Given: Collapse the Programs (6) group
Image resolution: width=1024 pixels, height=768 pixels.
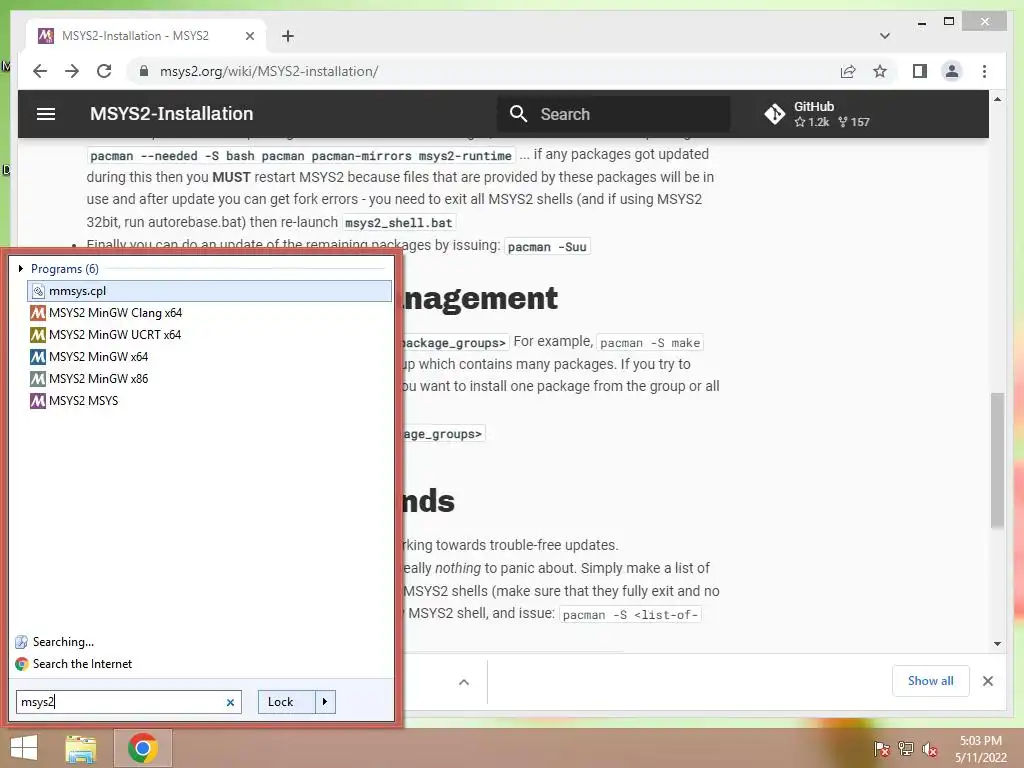Looking at the screenshot, I should tap(21, 268).
